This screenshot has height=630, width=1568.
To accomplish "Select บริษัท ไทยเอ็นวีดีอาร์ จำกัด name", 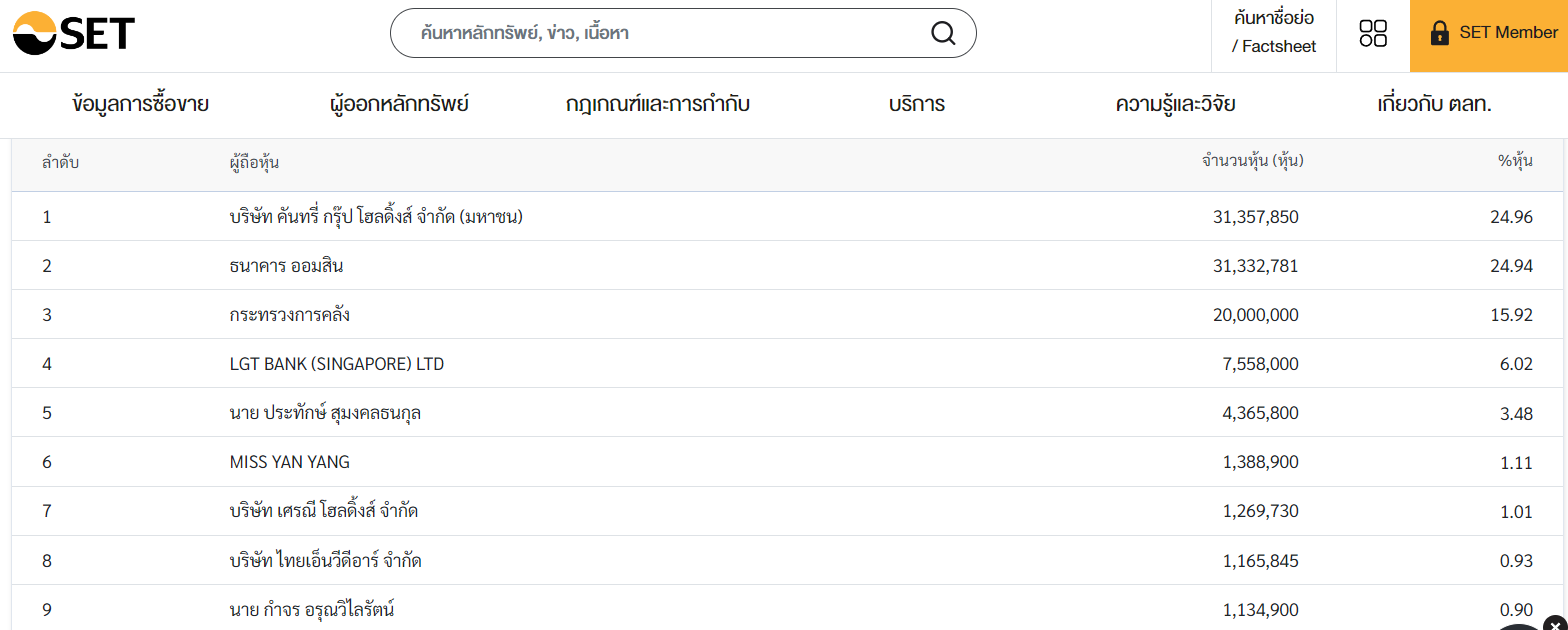I will 325,561.
